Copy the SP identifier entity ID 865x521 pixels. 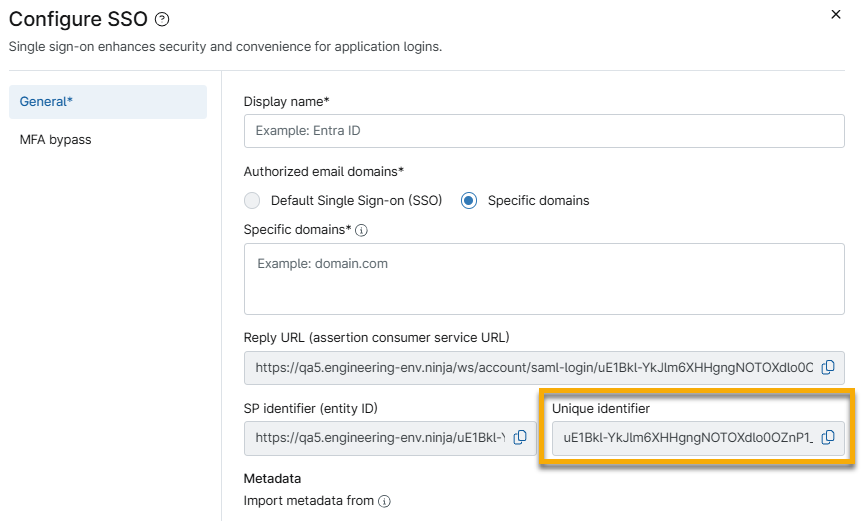point(520,438)
